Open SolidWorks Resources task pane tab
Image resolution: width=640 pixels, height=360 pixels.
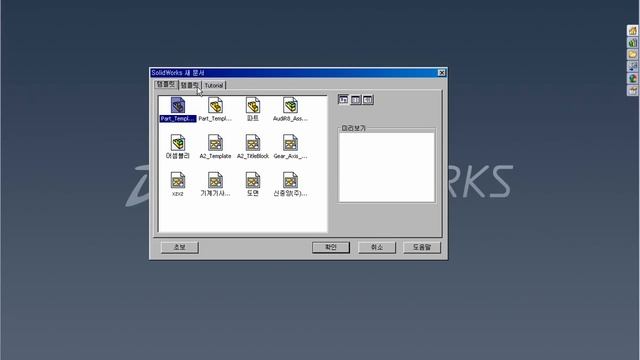(633, 31)
